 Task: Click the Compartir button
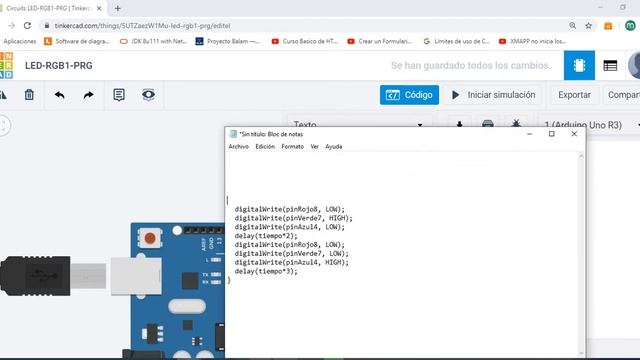[623, 95]
